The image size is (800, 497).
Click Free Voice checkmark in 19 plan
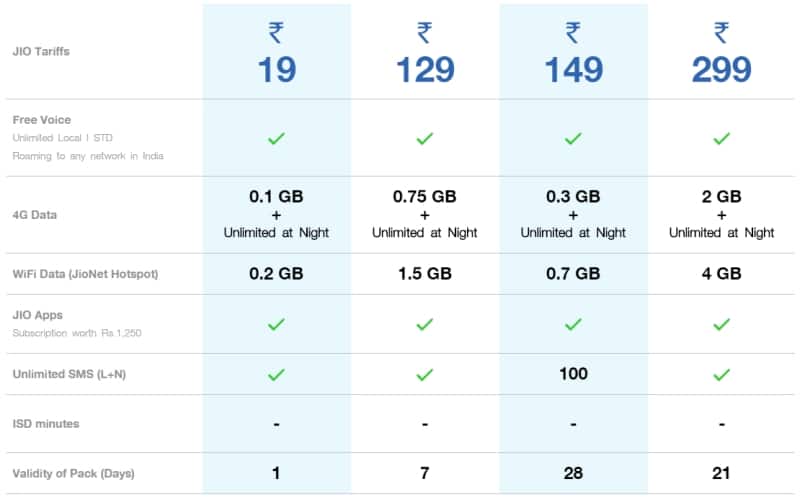276,138
